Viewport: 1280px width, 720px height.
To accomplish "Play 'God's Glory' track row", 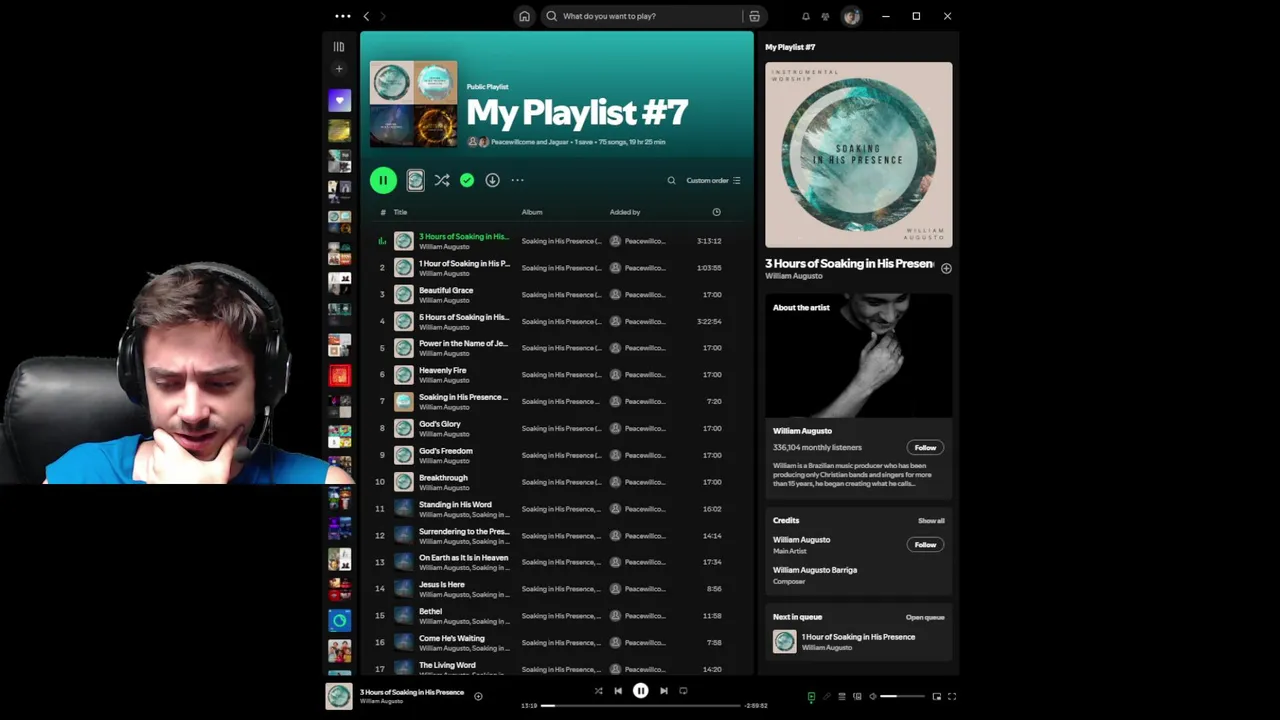I will pyautogui.click(x=556, y=428).
